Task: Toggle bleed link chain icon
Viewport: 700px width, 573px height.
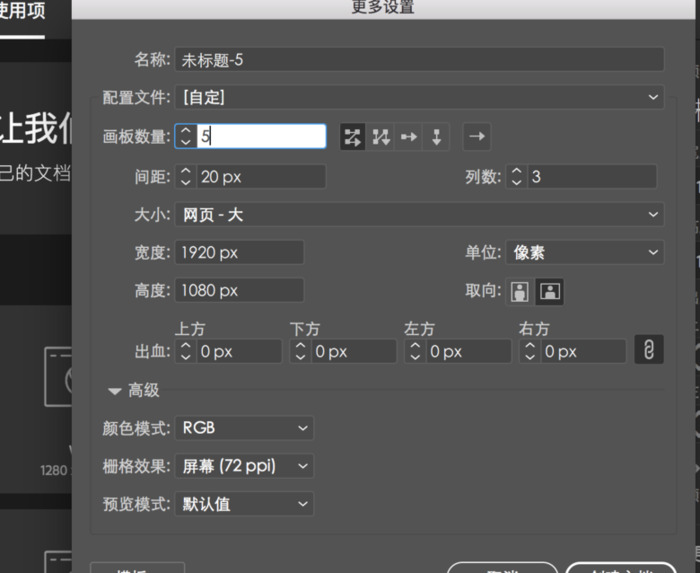Action: [x=649, y=349]
